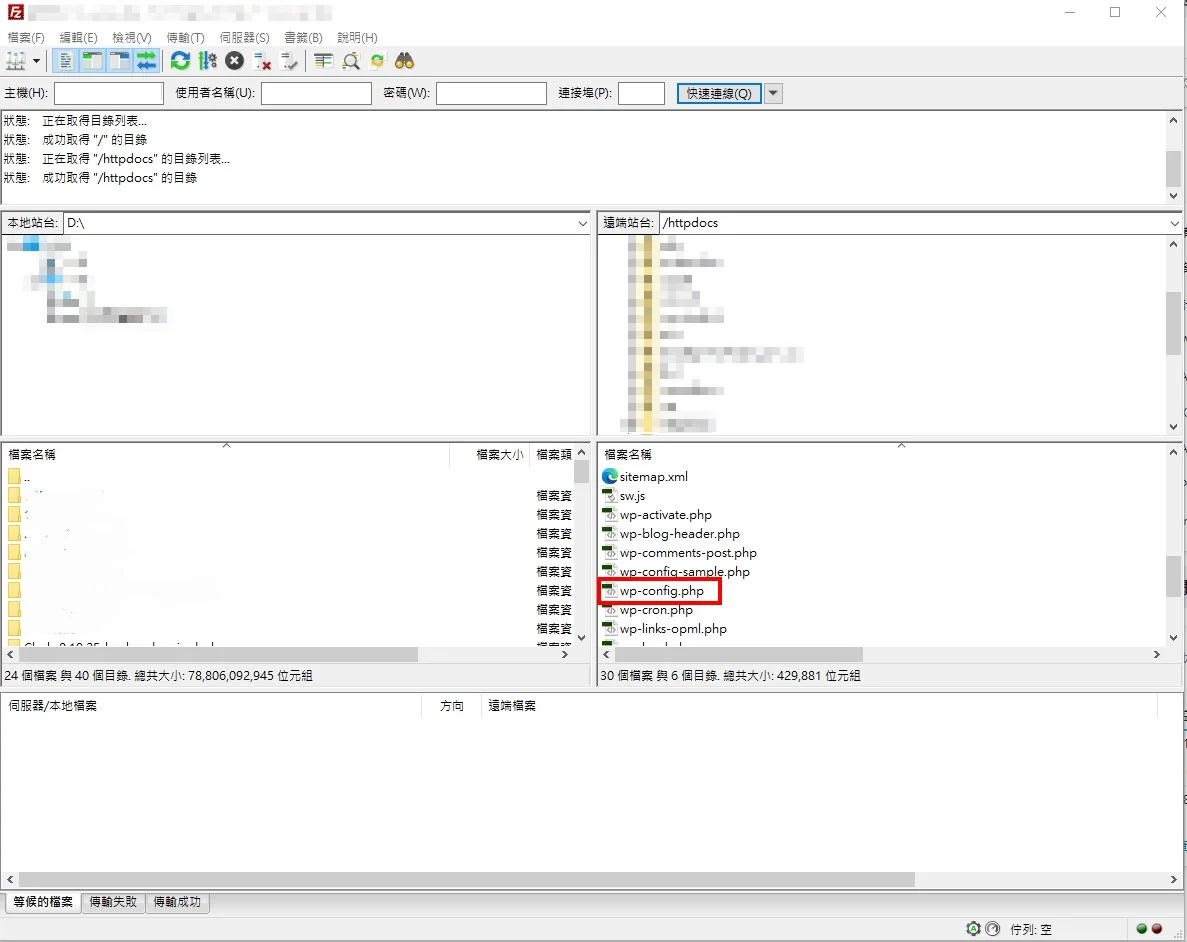Open the 書籤(B) menu

[303, 37]
